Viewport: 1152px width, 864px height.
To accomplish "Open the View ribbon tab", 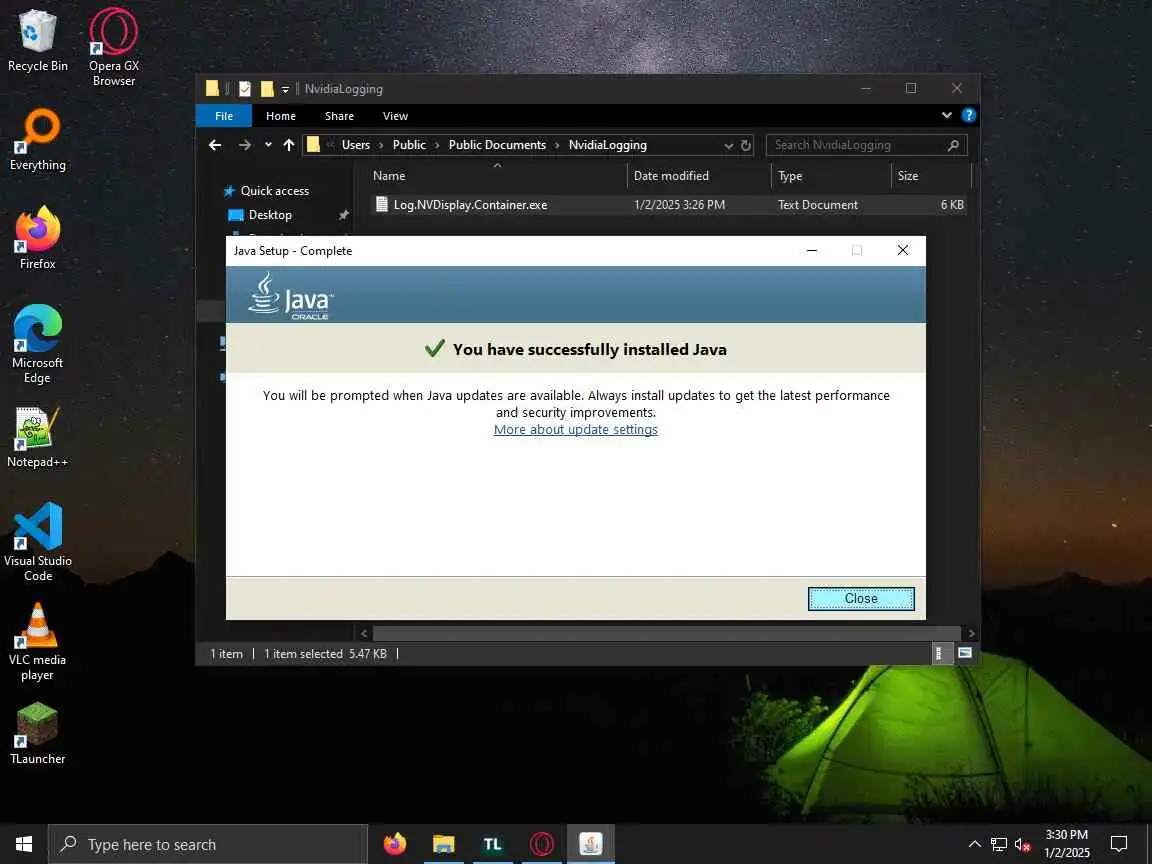I will [x=395, y=116].
